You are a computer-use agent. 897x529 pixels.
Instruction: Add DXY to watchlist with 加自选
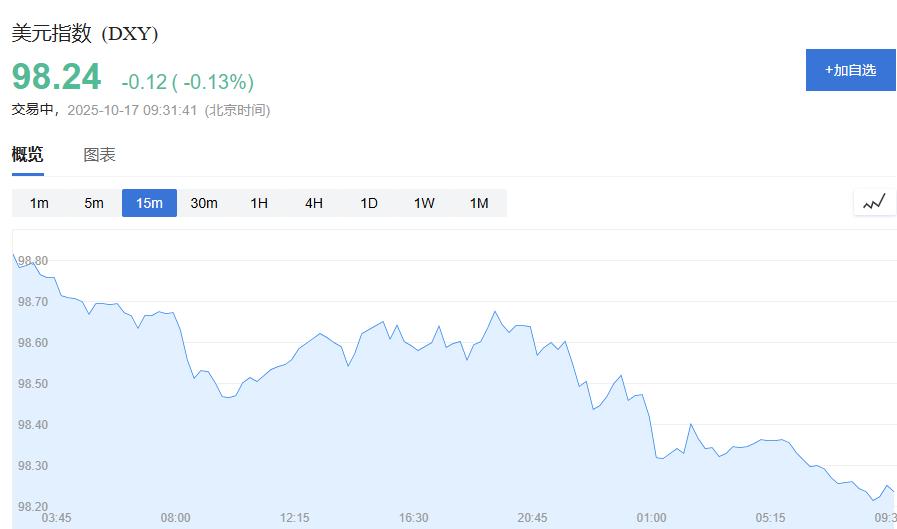click(850, 70)
